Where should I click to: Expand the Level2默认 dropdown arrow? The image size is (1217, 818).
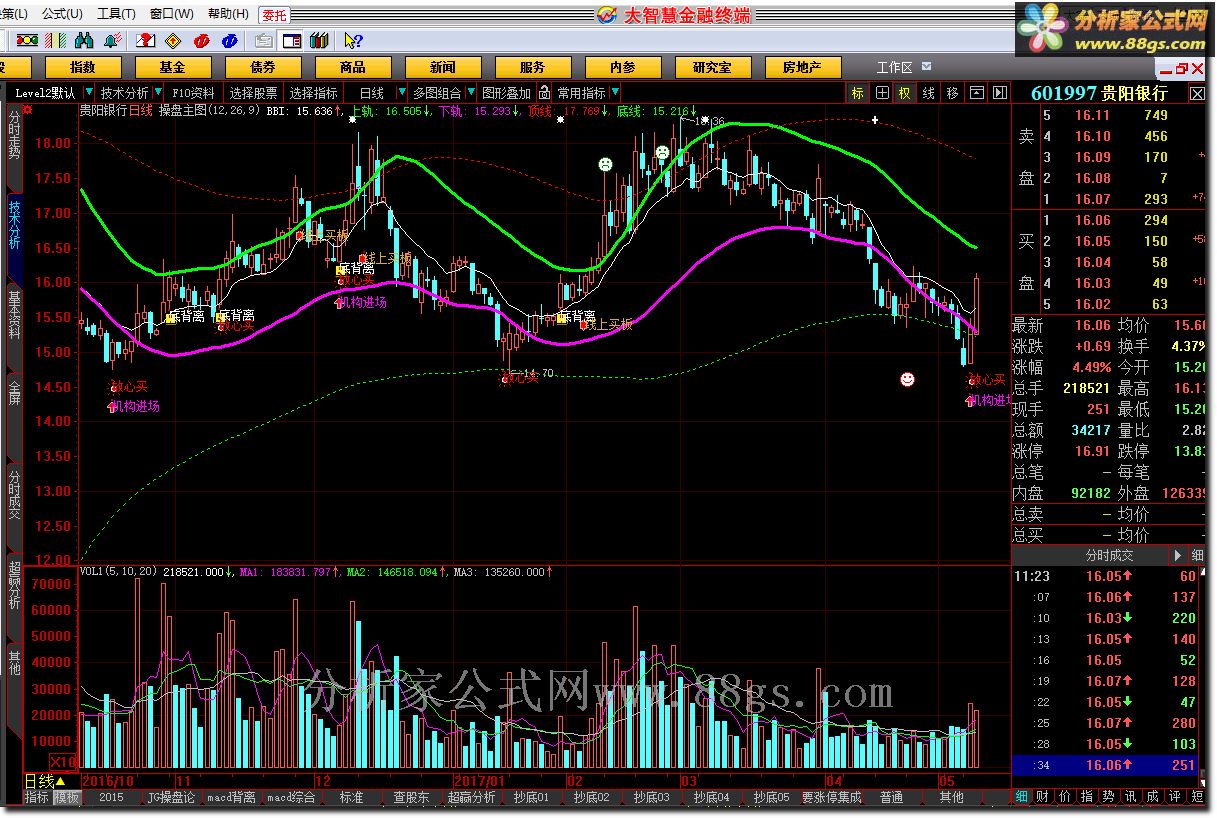[x=88, y=93]
